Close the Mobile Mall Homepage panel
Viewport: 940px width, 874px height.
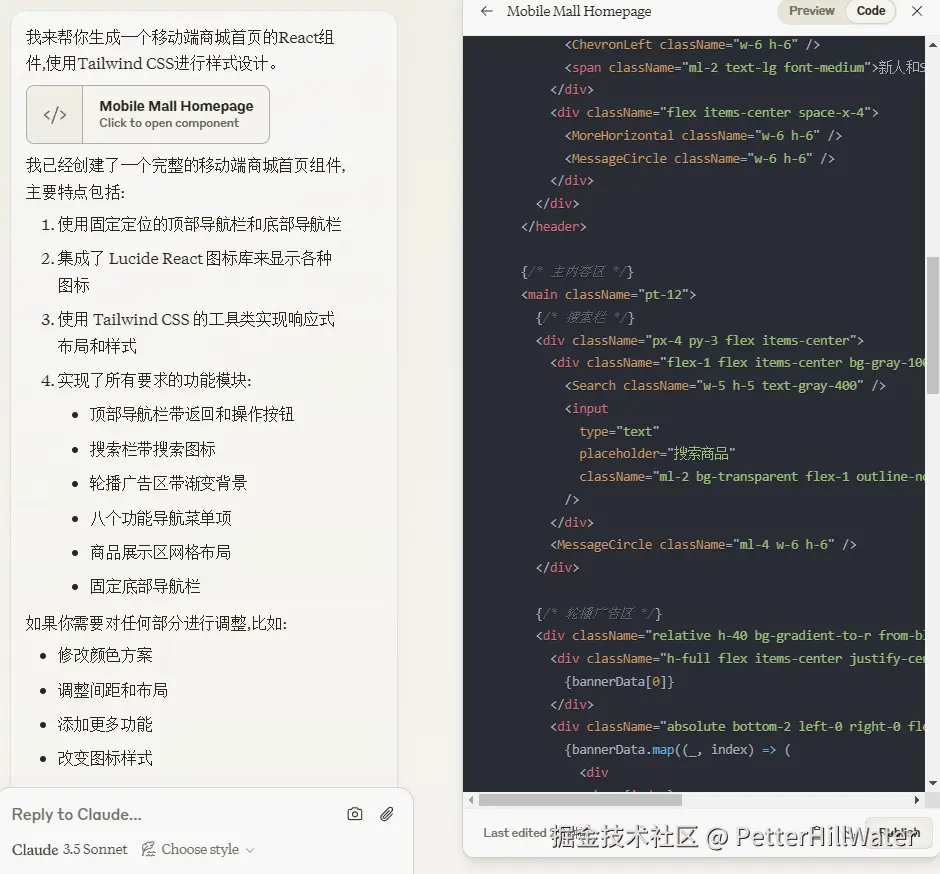click(917, 11)
